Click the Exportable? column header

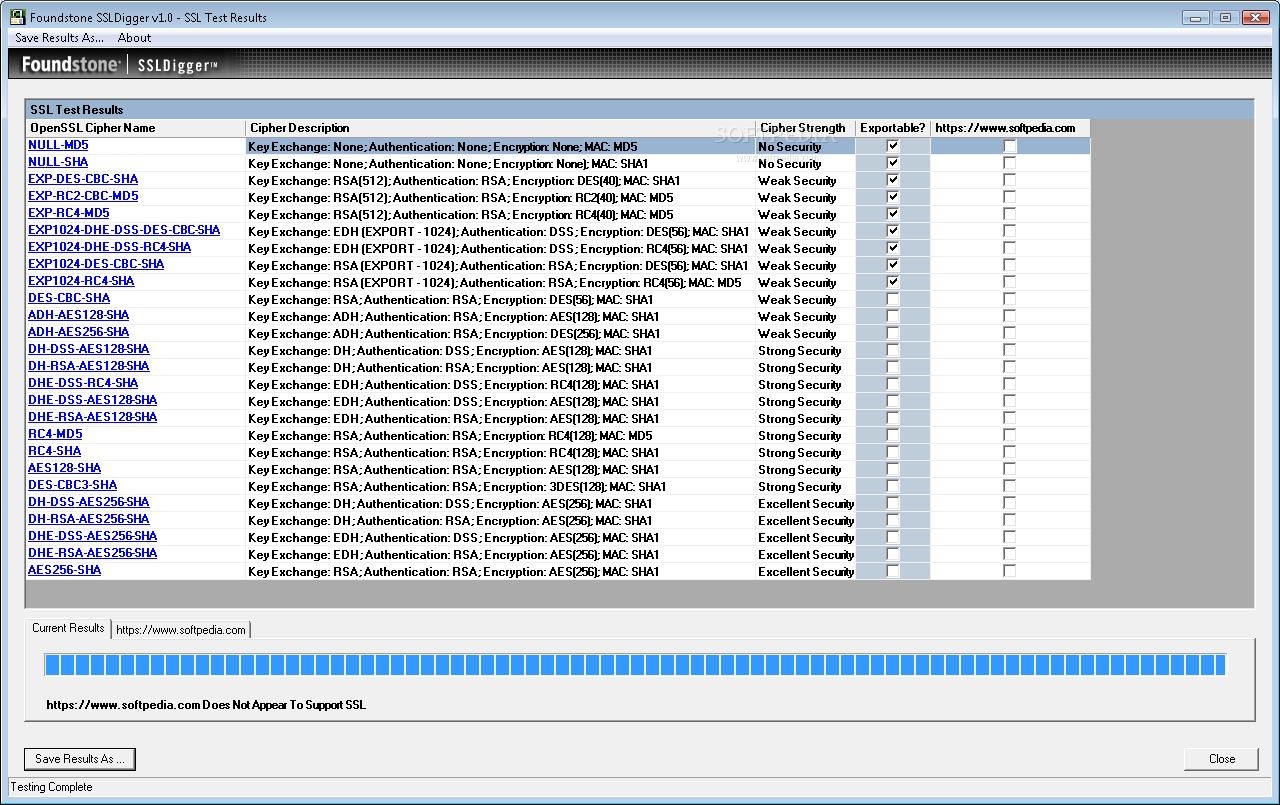coord(893,128)
